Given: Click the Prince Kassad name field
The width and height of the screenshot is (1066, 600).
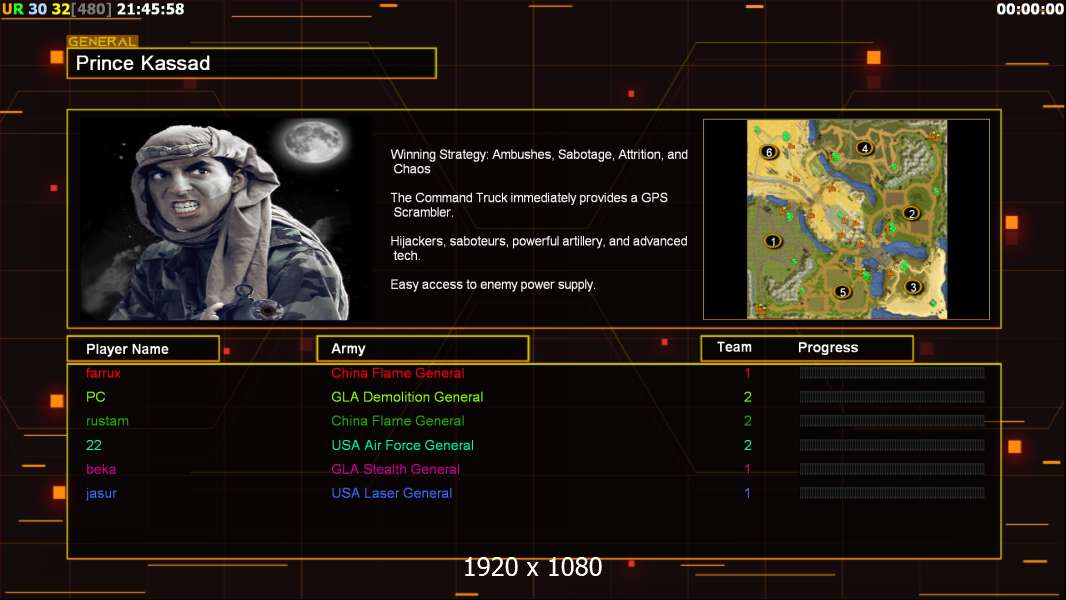Looking at the screenshot, I should [x=252, y=63].
